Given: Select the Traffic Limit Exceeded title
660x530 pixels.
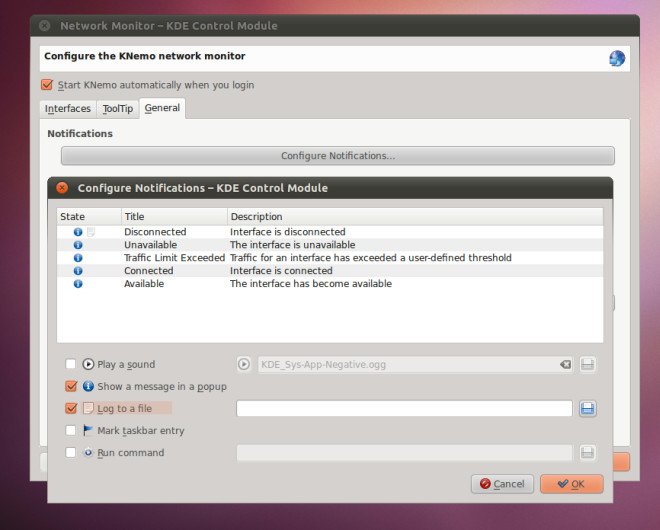Looking at the screenshot, I should (x=174, y=258).
